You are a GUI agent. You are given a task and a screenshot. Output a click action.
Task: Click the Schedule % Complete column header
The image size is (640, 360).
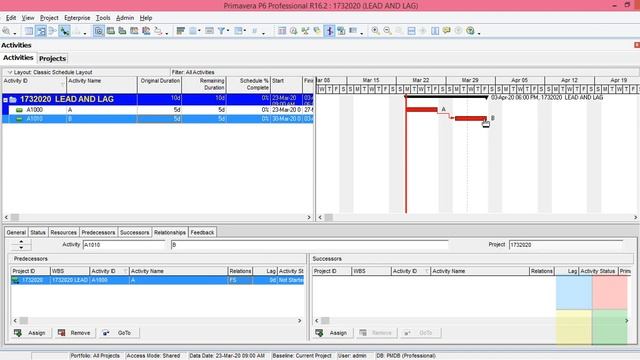click(x=249, y=84)
